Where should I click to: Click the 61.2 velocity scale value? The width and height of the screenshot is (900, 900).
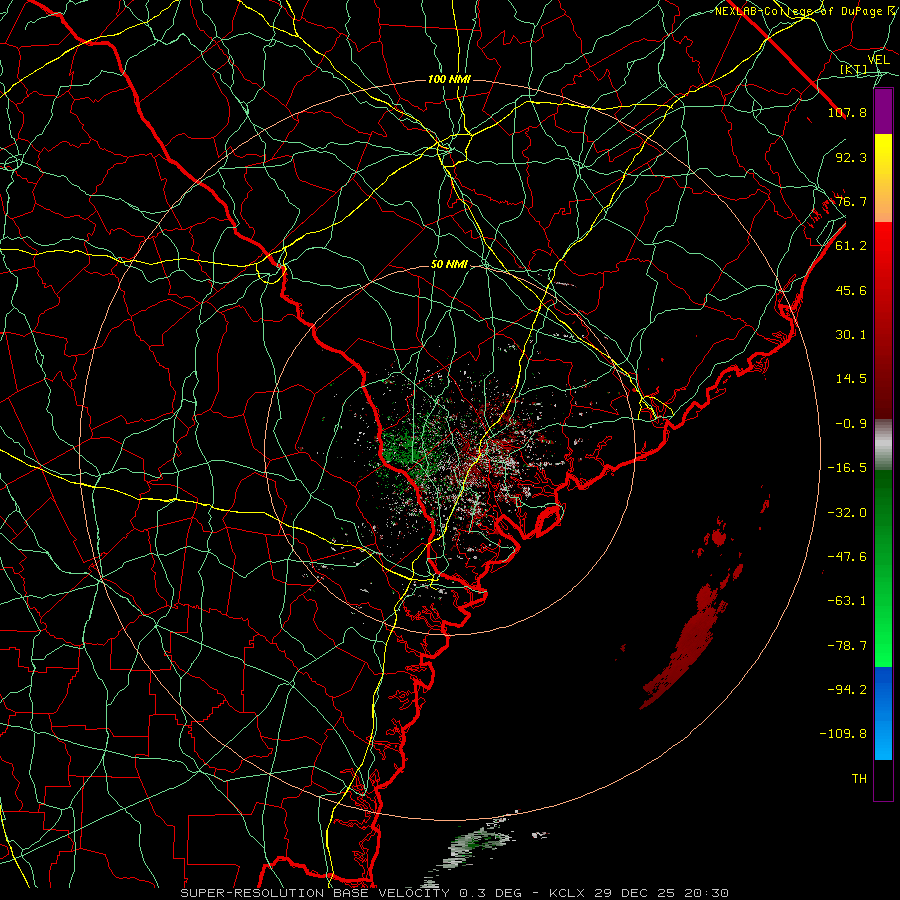point(851,246)
